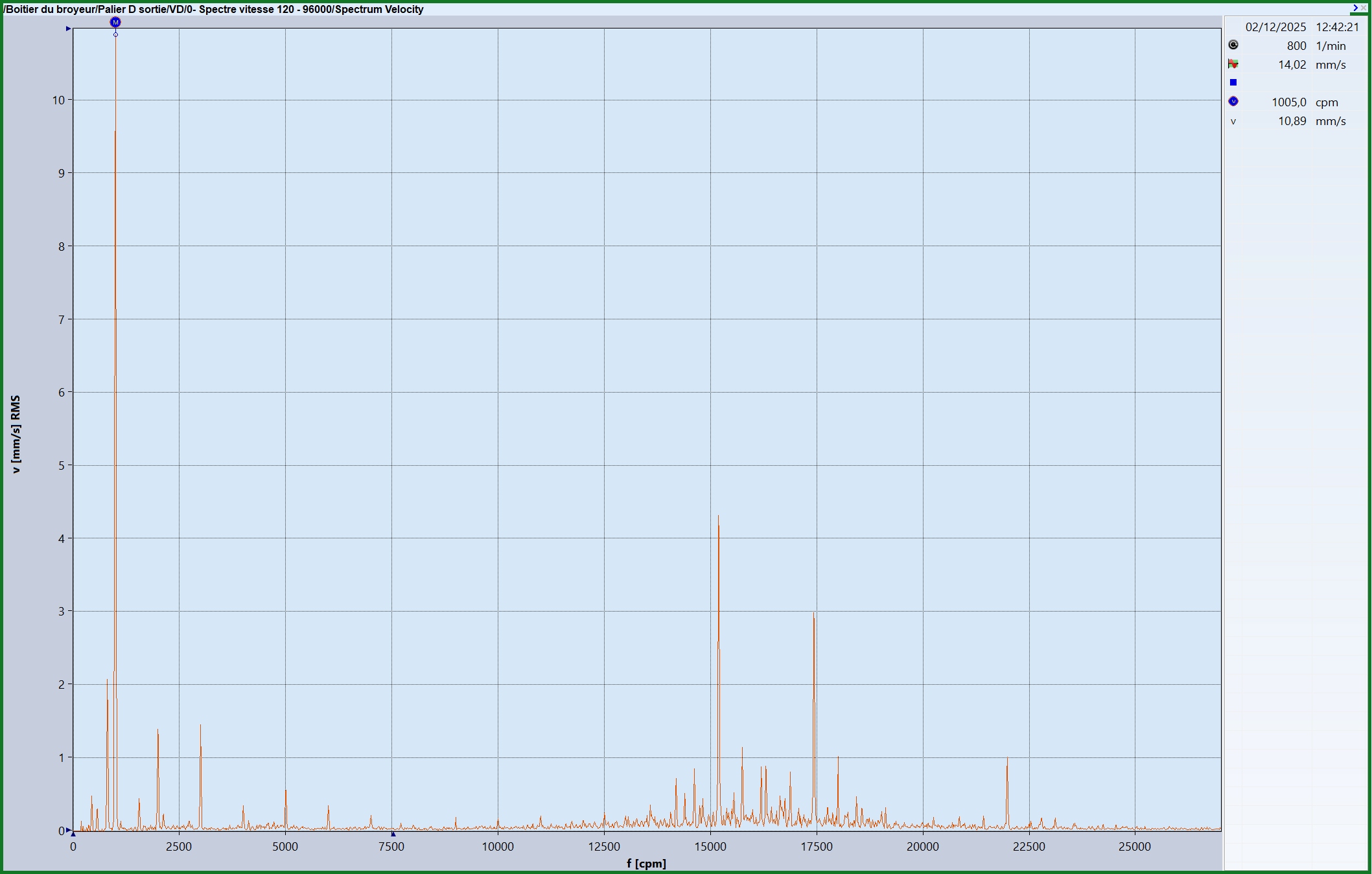
Task: Click the date value 02/12/2025
Action: [1275, 27]
